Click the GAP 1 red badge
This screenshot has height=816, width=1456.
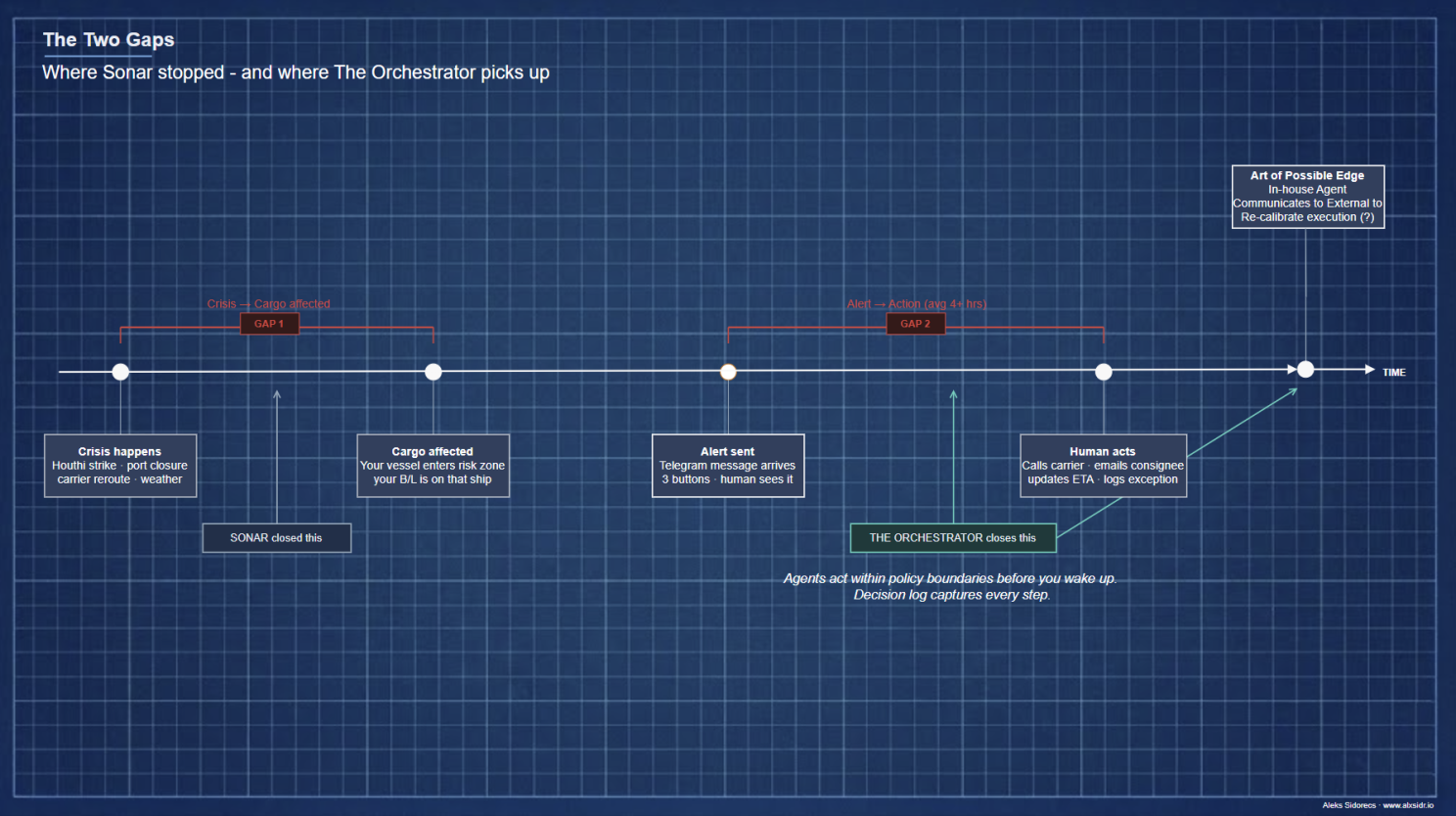tap(269, 323)
